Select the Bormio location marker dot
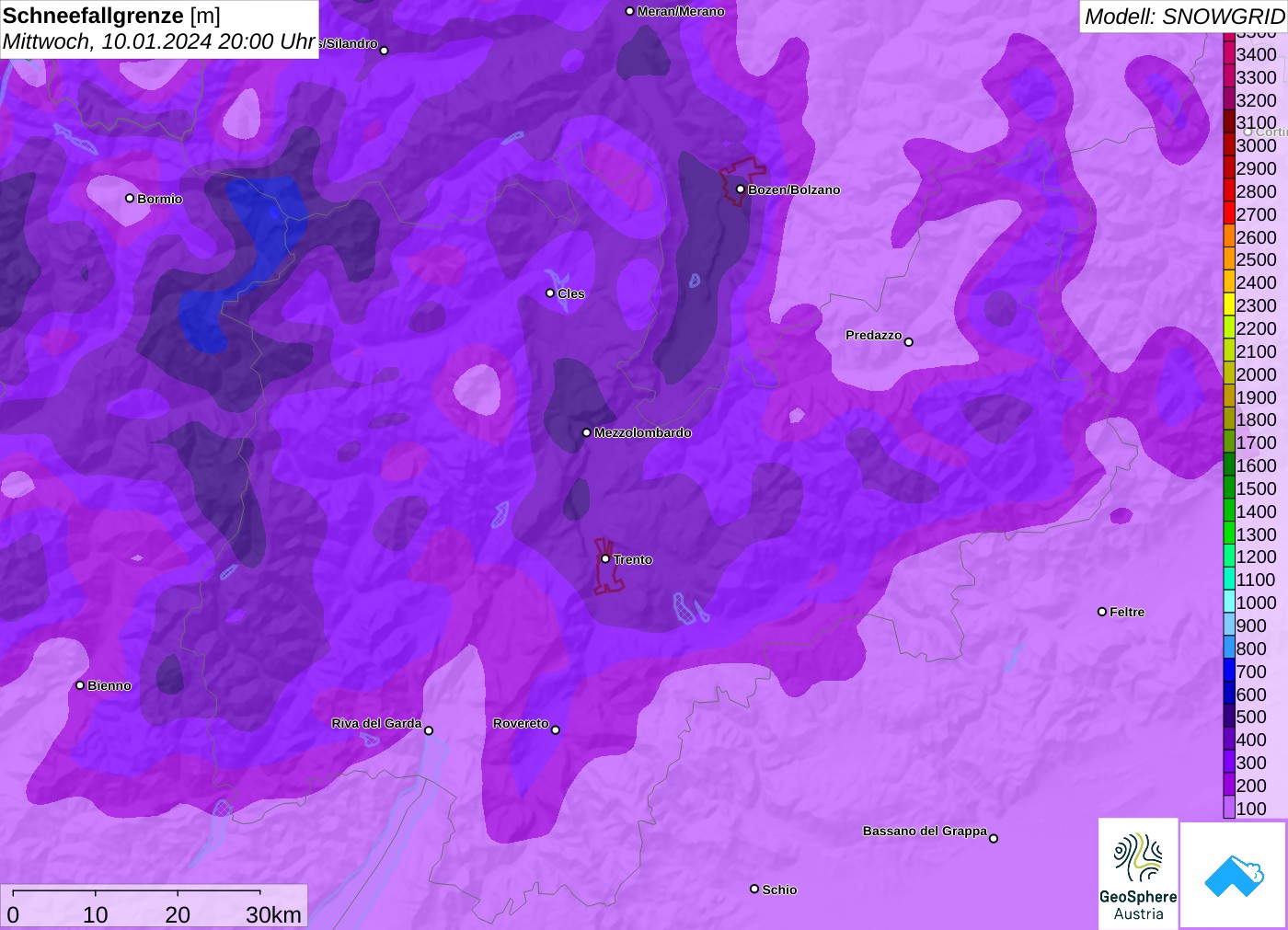The width and height of the screenshot is (1288, 930). [x=130, y=198]
